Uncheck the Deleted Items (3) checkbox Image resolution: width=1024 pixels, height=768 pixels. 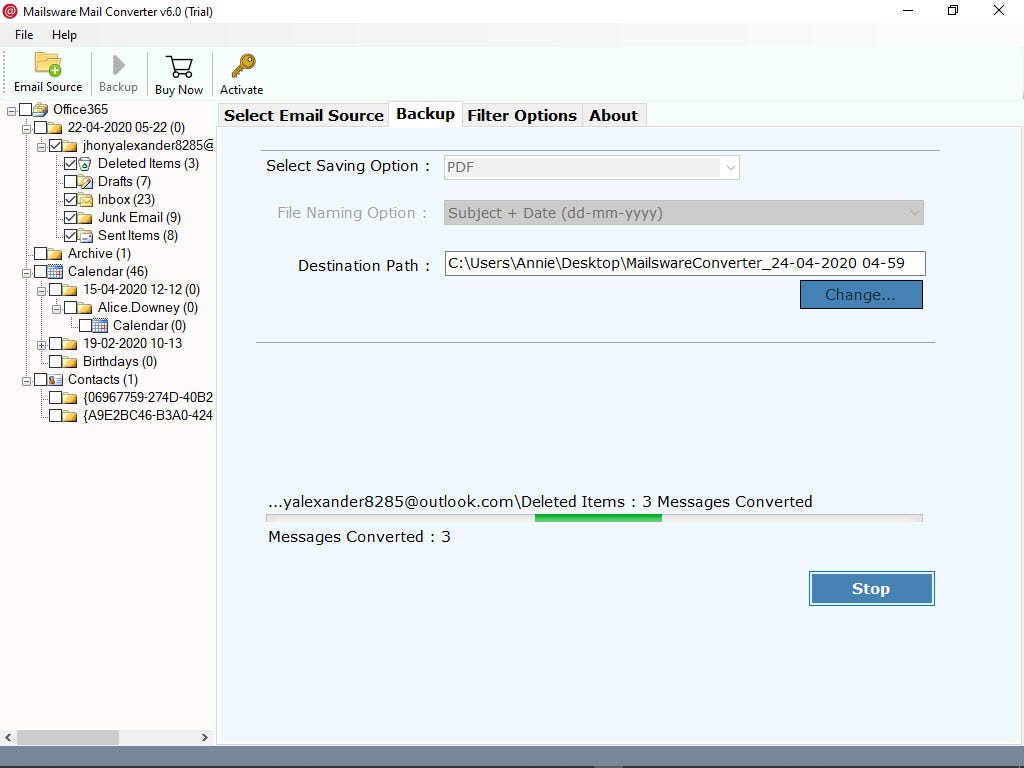71,163
